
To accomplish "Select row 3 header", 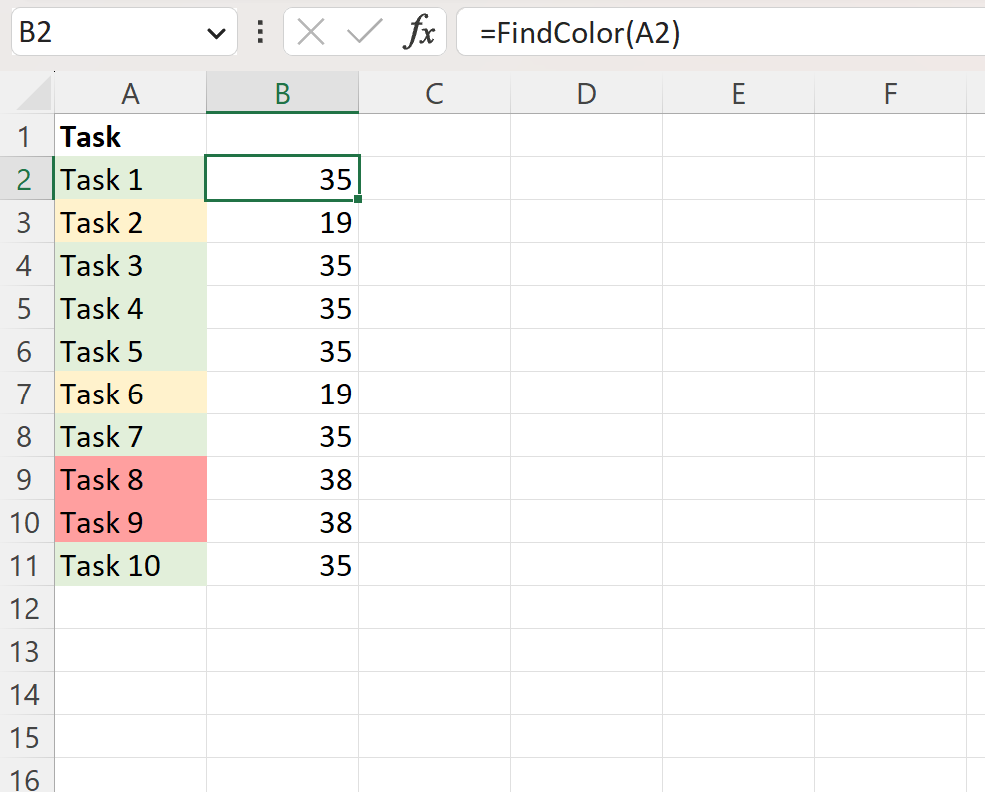I will coord(27,222).
